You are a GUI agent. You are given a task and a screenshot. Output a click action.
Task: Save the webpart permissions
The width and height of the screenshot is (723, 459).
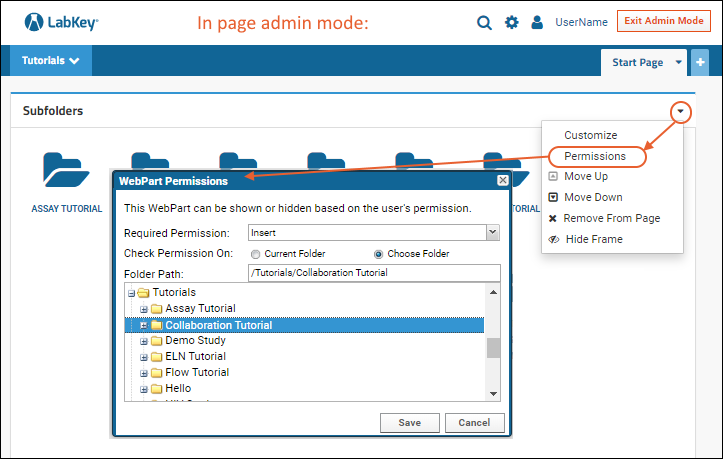(409, 423)
